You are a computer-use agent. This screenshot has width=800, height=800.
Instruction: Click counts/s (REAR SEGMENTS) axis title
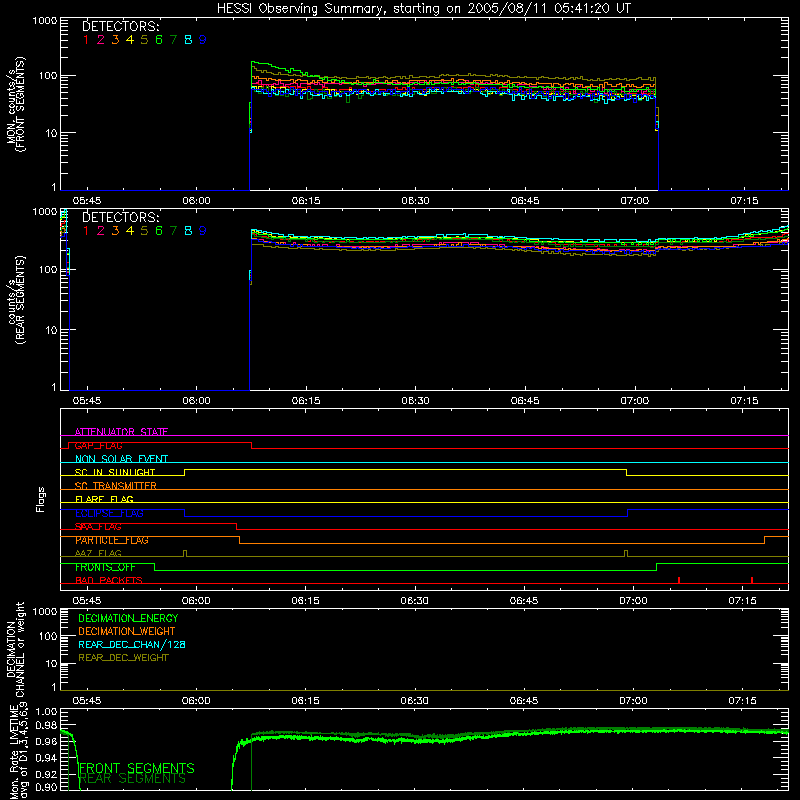(15, 300)
